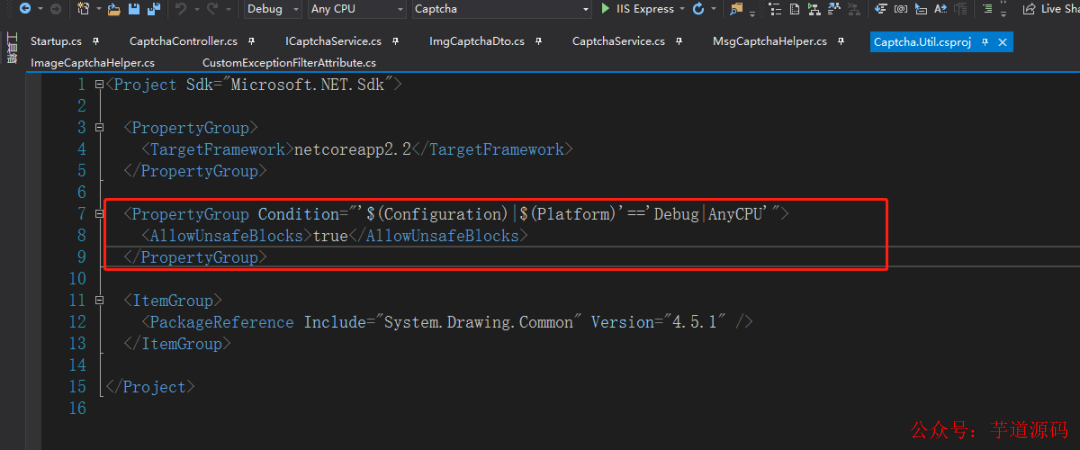This screenshot has height=450, width=1080.
Task: Switch to the ImgCaptchaDto.cs tab
Action: pos(477,41)
